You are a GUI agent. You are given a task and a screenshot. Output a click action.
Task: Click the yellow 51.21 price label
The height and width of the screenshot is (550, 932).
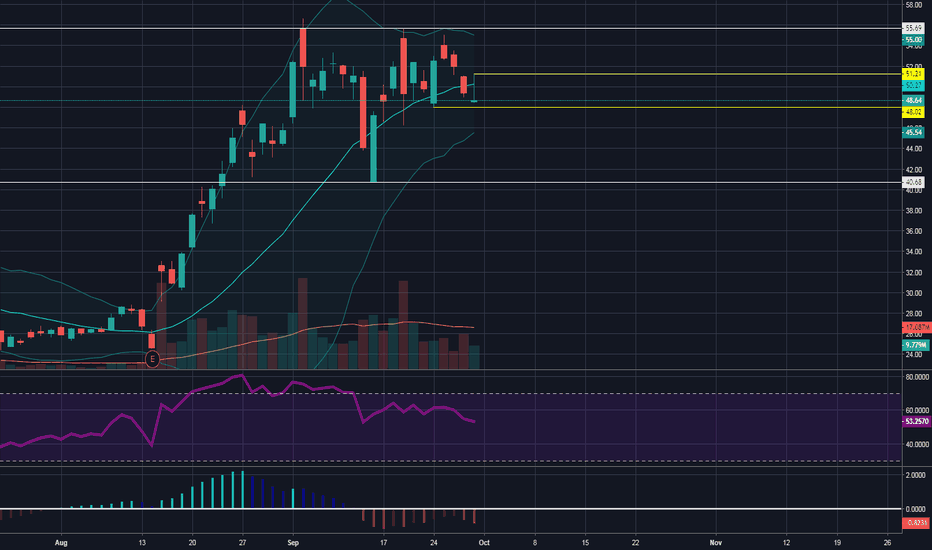[914, 74]
